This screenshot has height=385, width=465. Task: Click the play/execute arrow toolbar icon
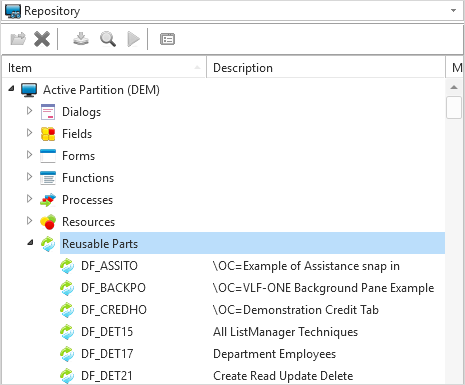coord(134,39)
